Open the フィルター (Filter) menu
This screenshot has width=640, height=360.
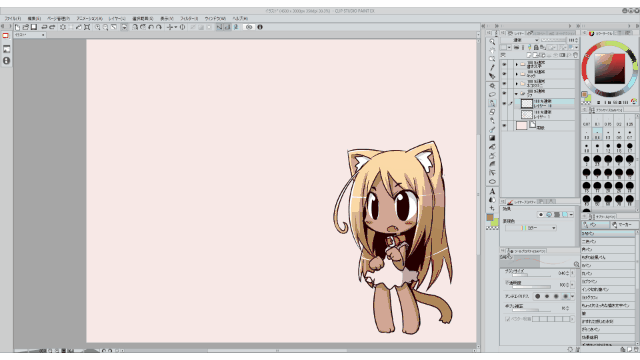tap(189, 18)
